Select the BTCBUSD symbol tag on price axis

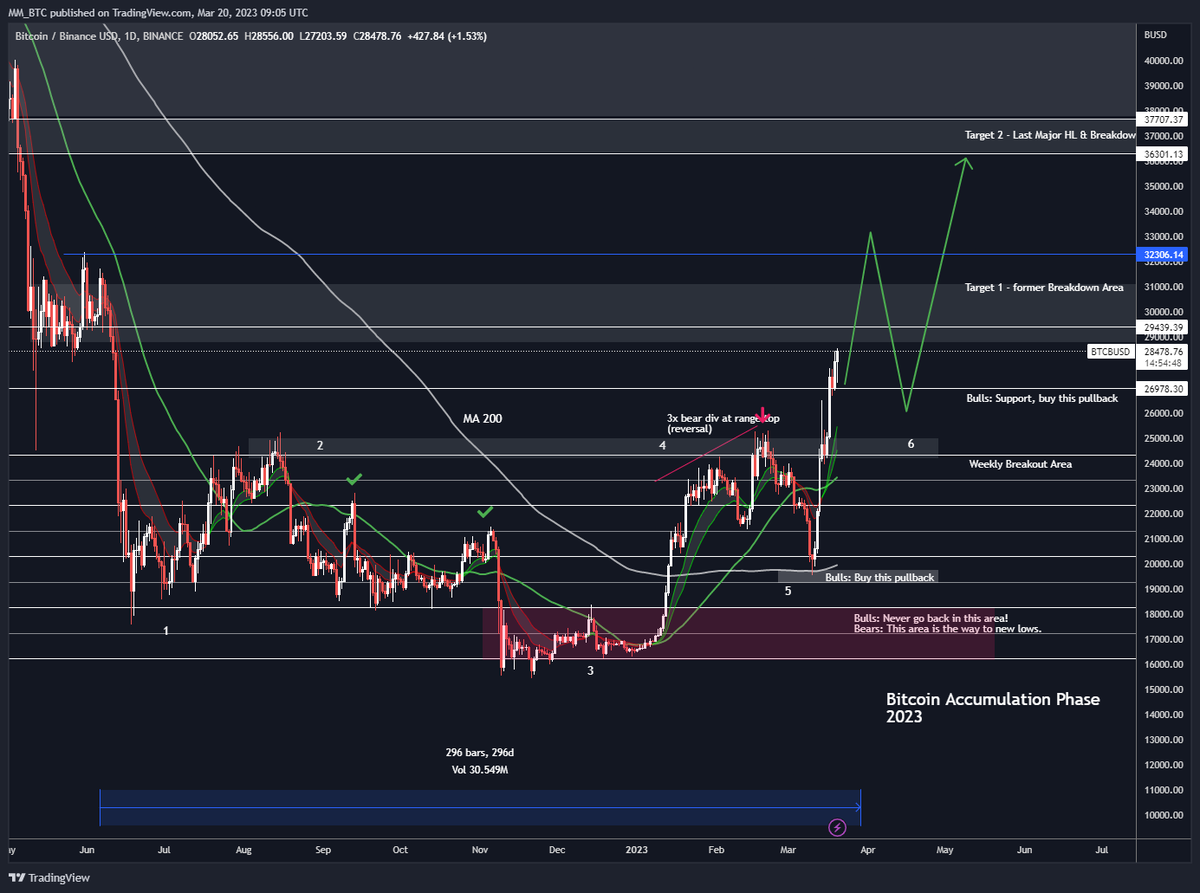click(x=1110, y=351)
